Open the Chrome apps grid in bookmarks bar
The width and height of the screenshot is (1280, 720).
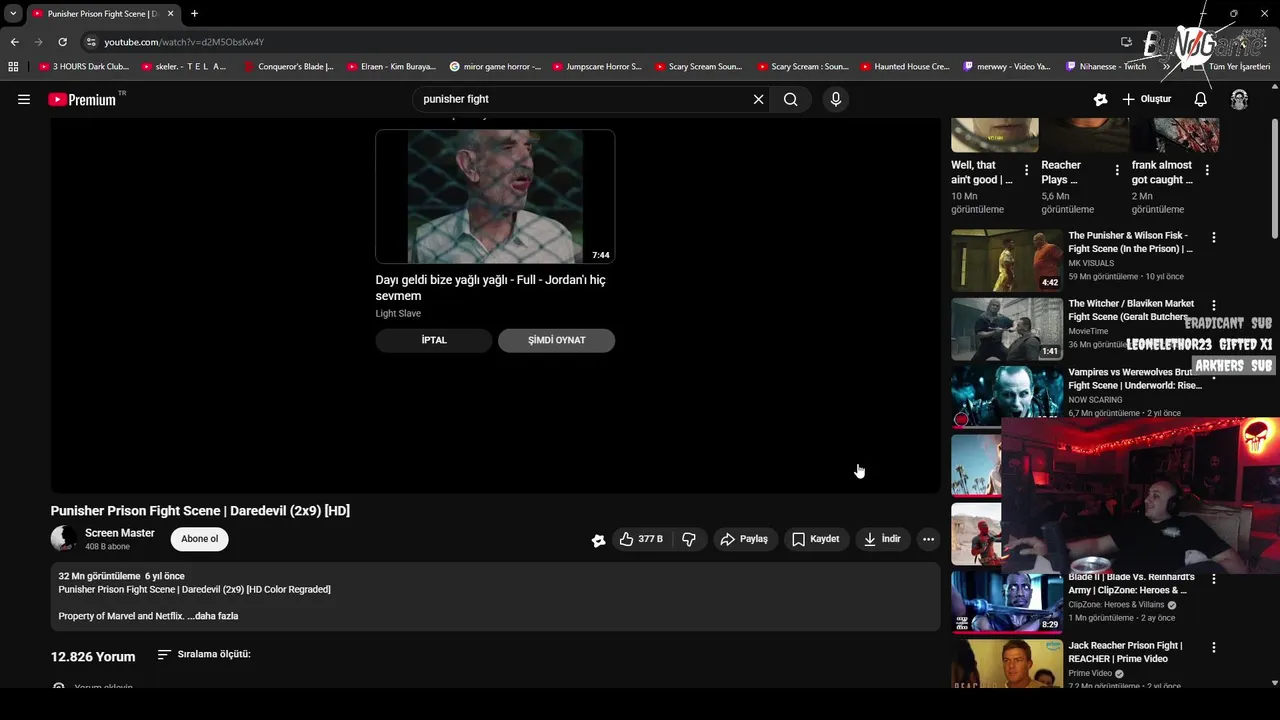coord(13,66)
